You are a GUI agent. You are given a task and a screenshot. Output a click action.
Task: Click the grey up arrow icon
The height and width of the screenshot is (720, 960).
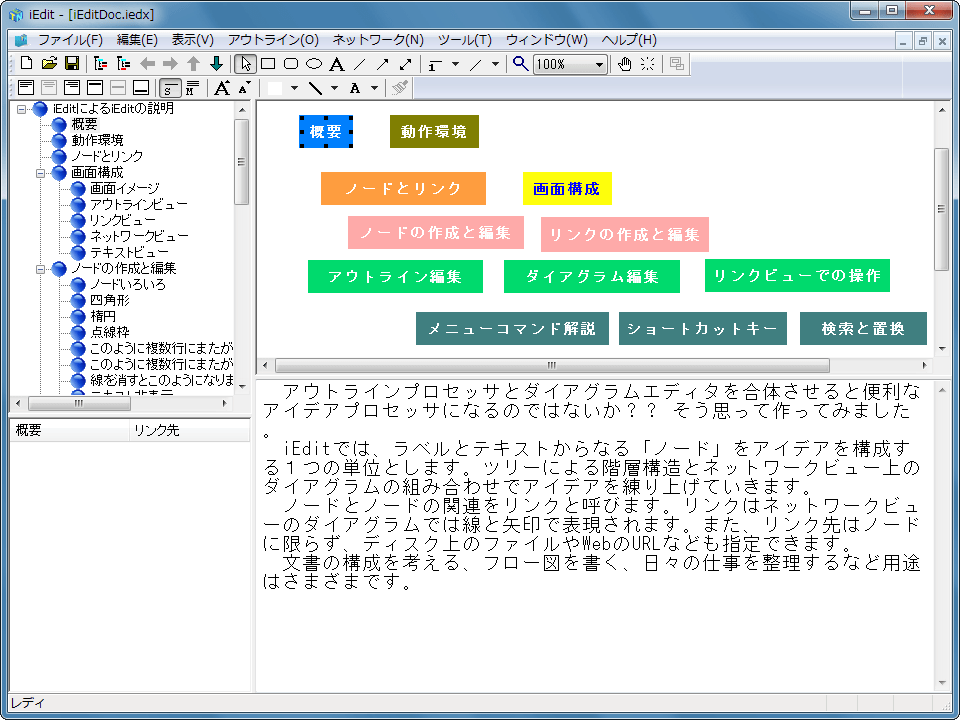click(193, 64)
